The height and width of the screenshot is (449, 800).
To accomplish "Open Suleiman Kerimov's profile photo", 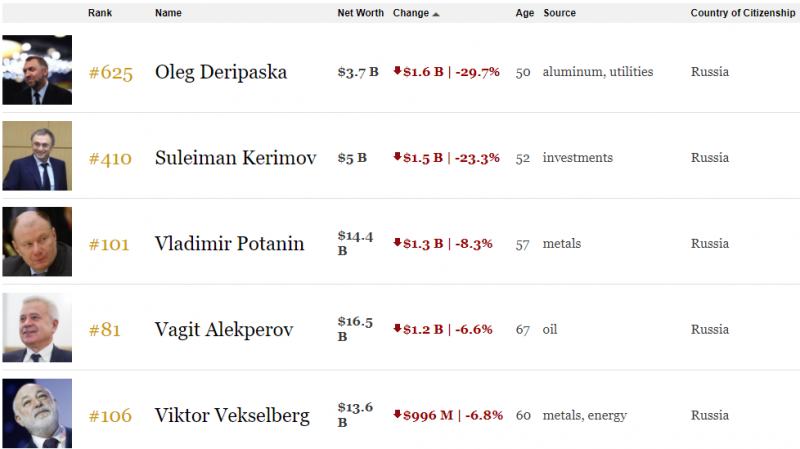I will [37, 156].
